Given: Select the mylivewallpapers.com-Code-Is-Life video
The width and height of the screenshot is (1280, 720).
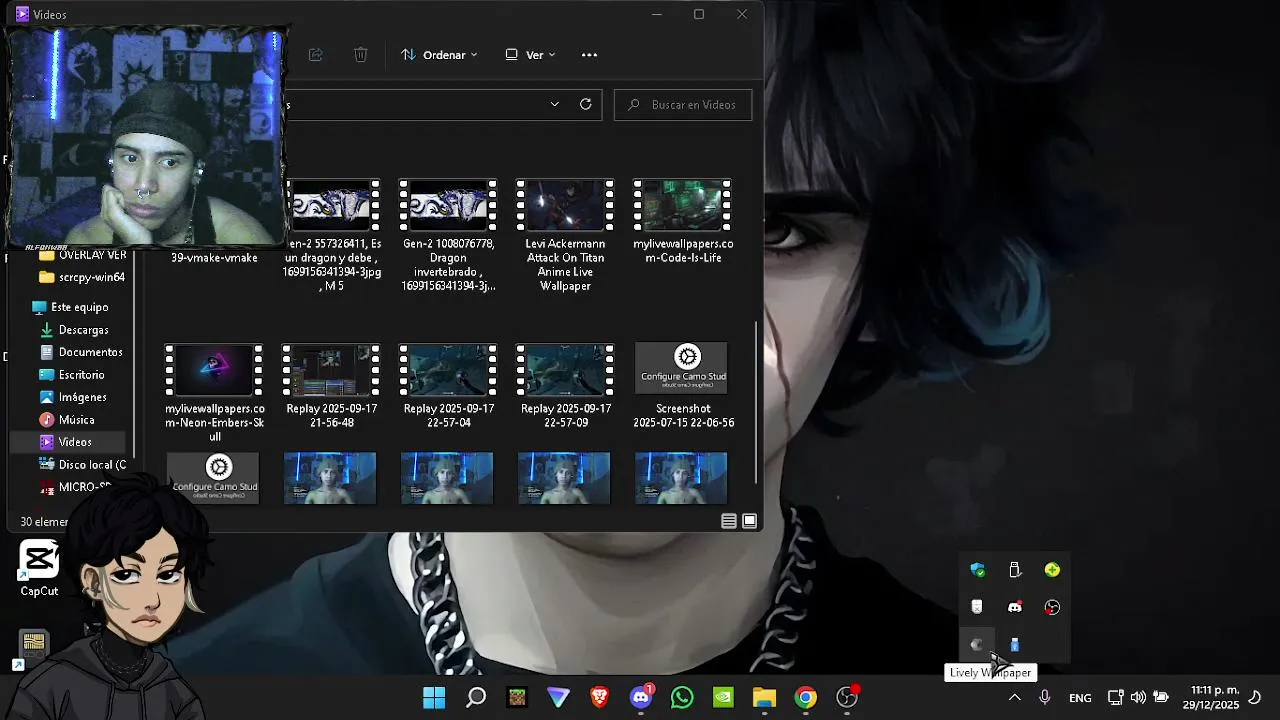Looking at the screenshot, I should (x=683, y=222).
